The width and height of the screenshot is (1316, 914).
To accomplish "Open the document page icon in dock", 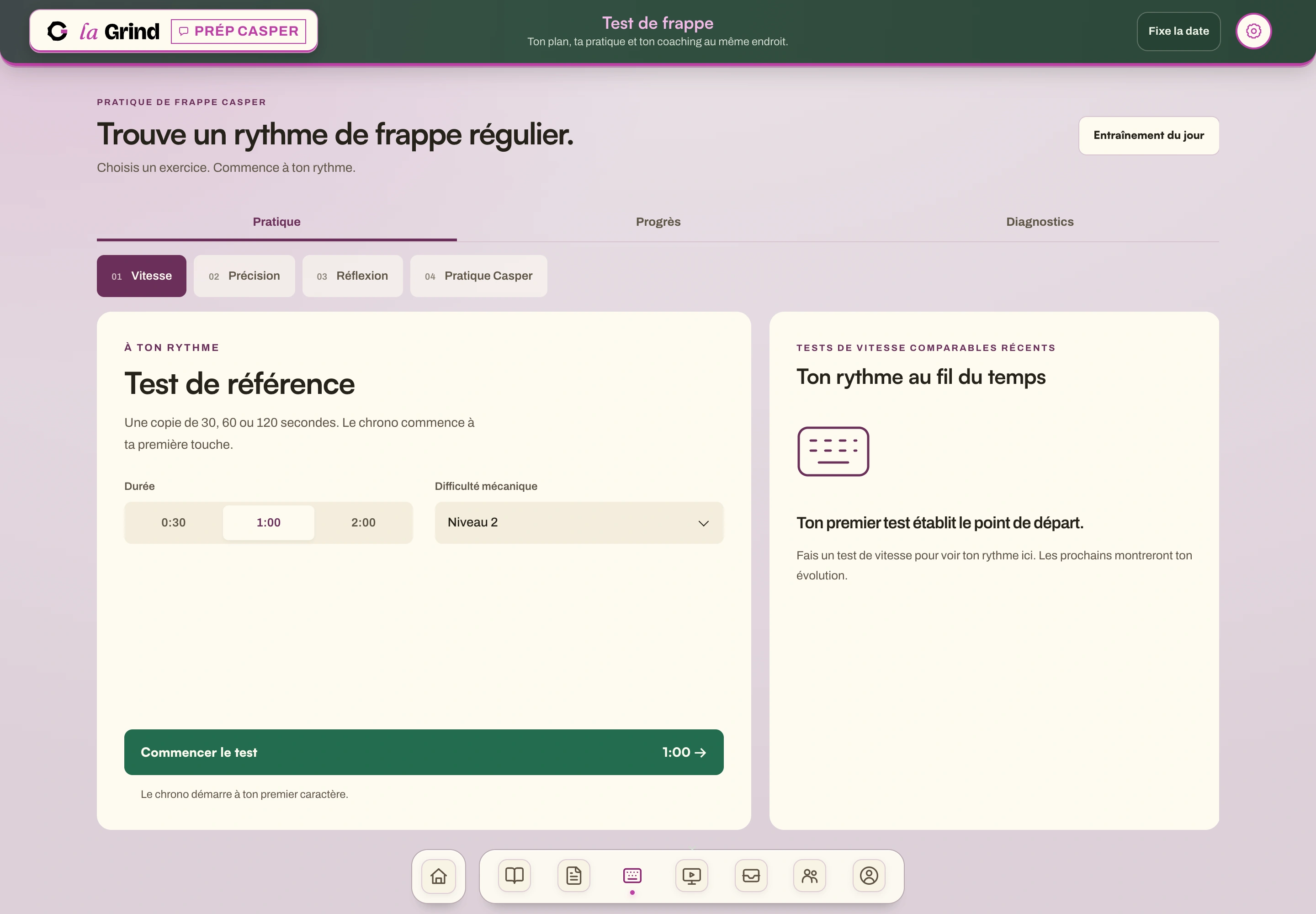I will 574,876.
